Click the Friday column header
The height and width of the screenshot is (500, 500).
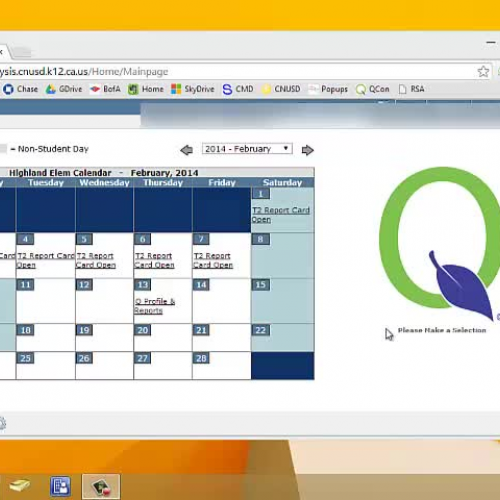222,183
